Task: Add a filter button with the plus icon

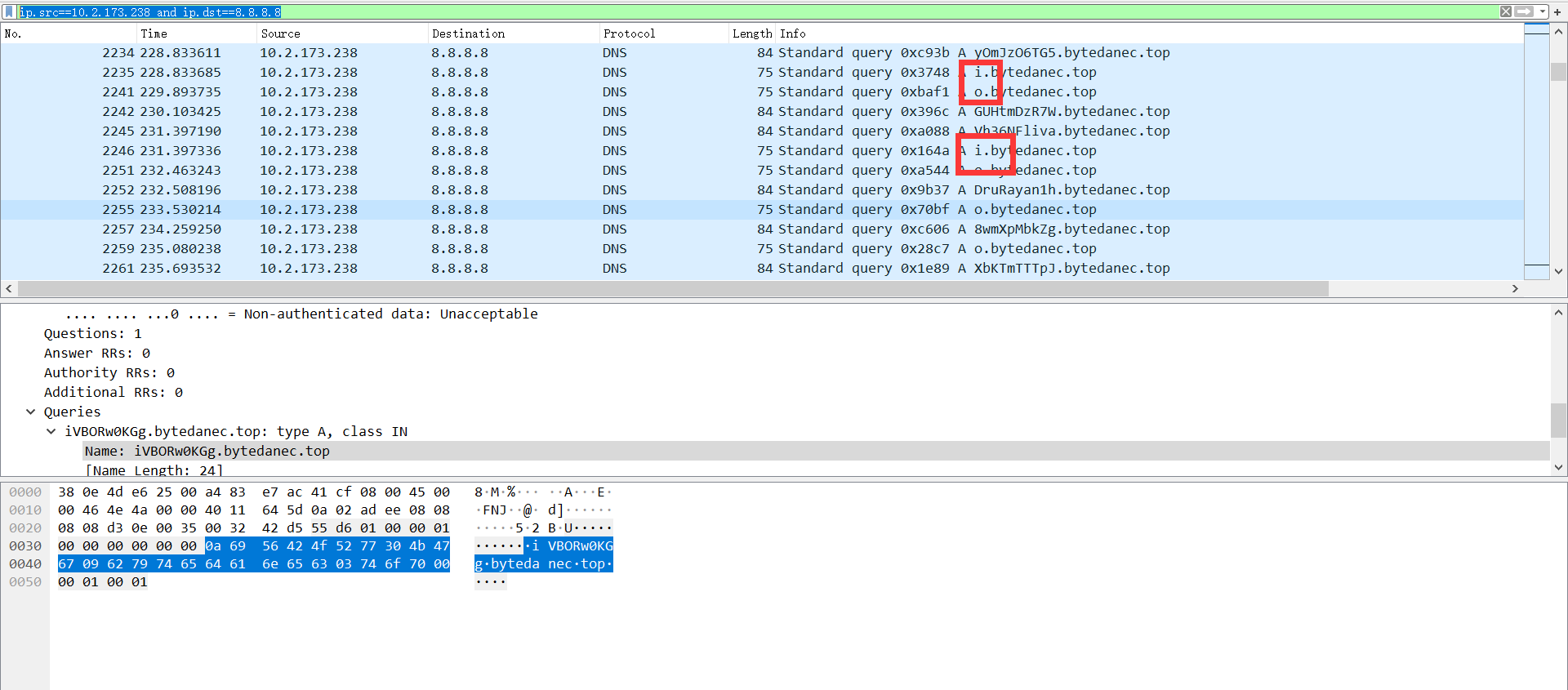Action: click(x=1557, y=11)
